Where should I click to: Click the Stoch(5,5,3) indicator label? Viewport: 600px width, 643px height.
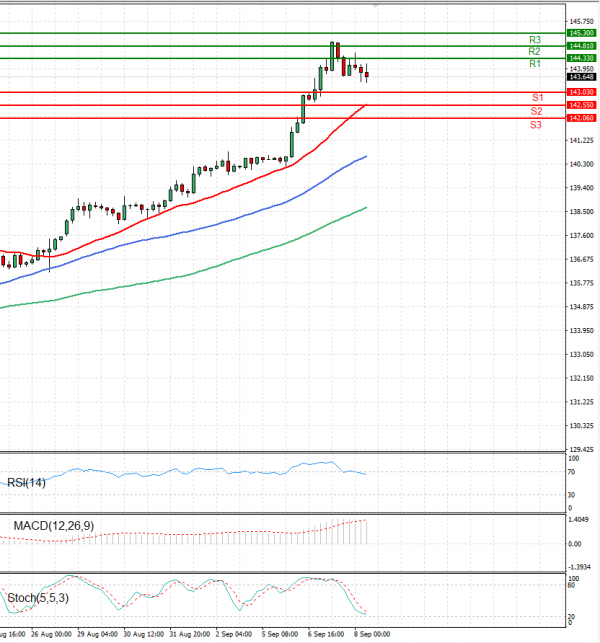pyautogui.click(x=38, y=598)
